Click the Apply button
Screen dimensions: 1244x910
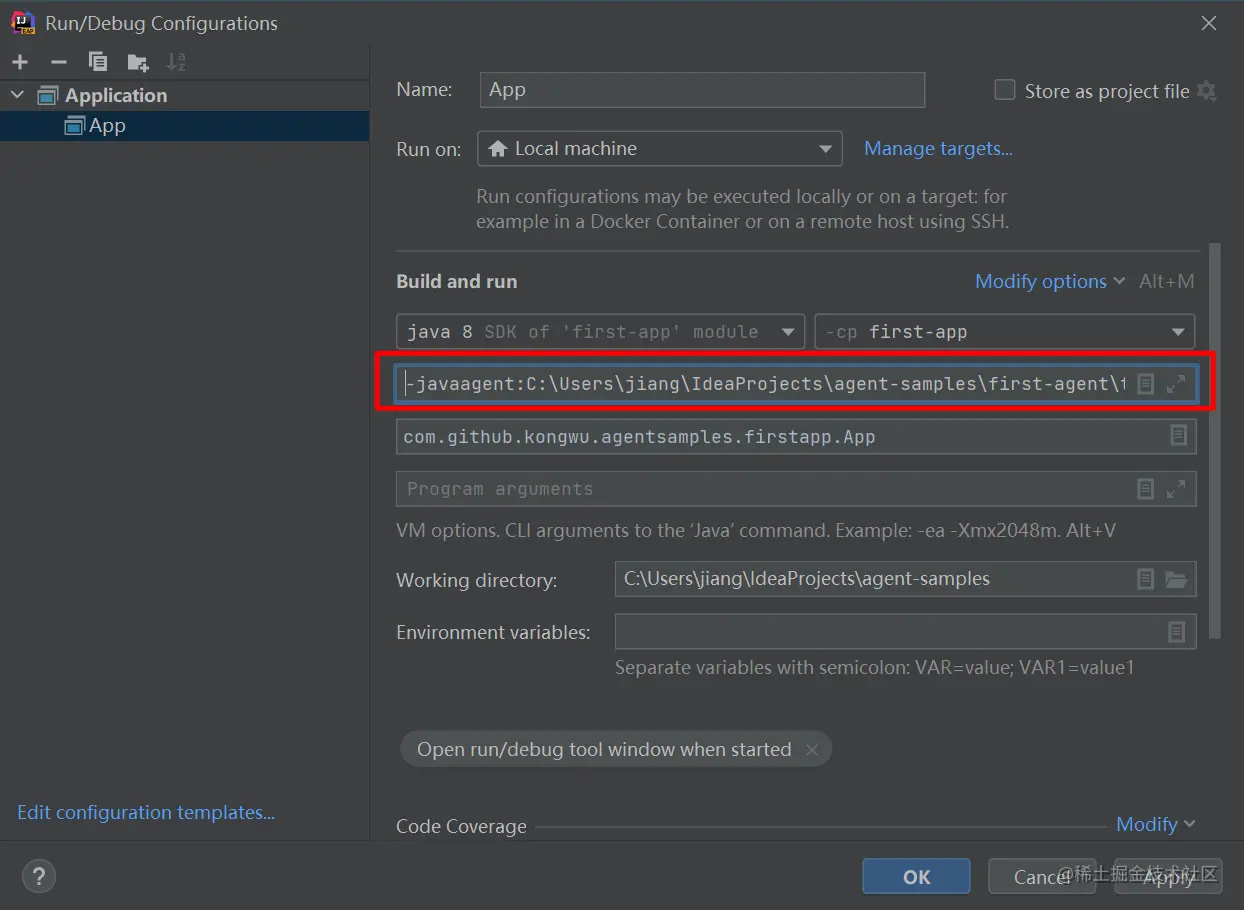coord(1167,876)
